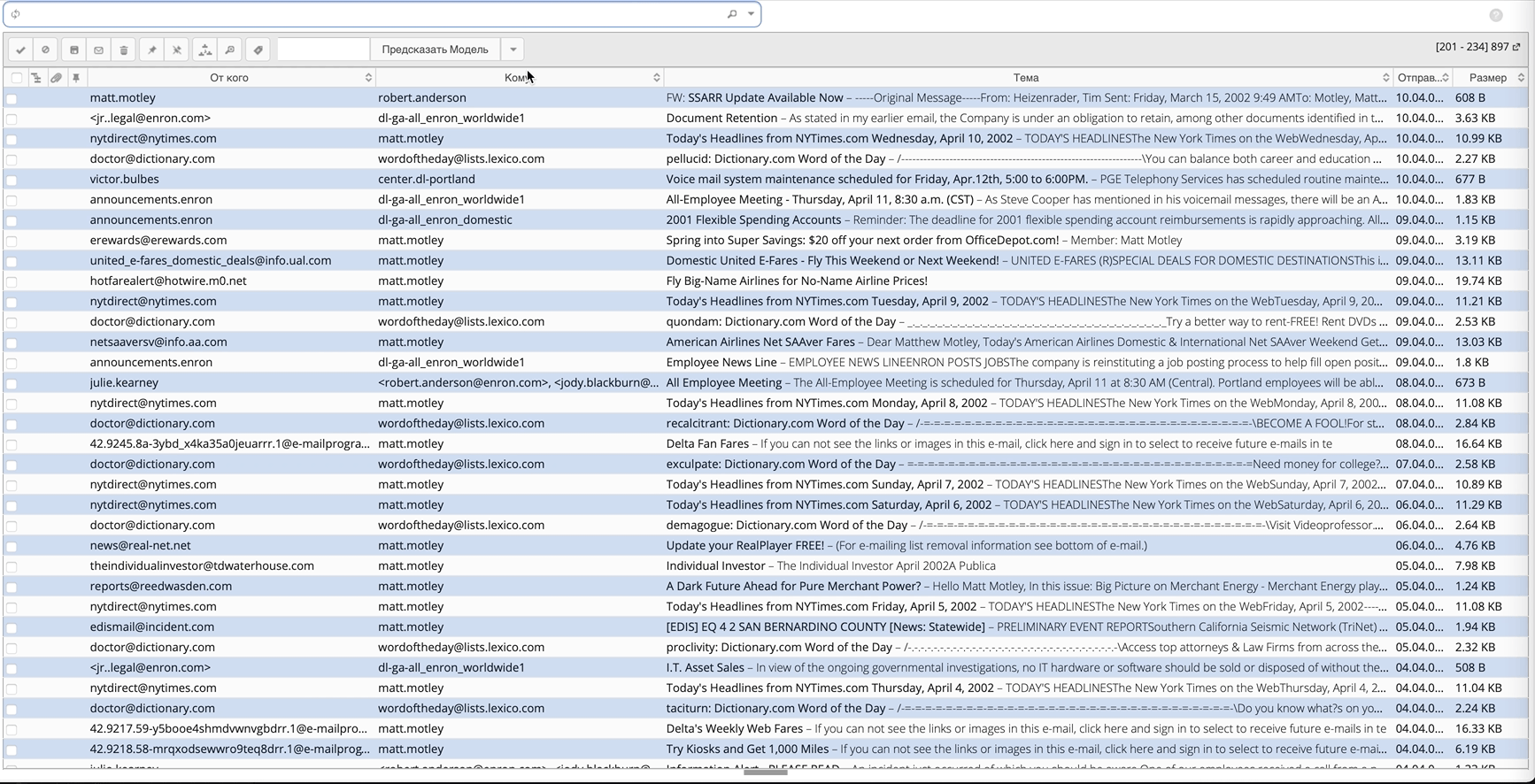Open dropdown next to Предсказать Модель
Viewport: 1535px width, 784px height.
[x=513, y=50]
